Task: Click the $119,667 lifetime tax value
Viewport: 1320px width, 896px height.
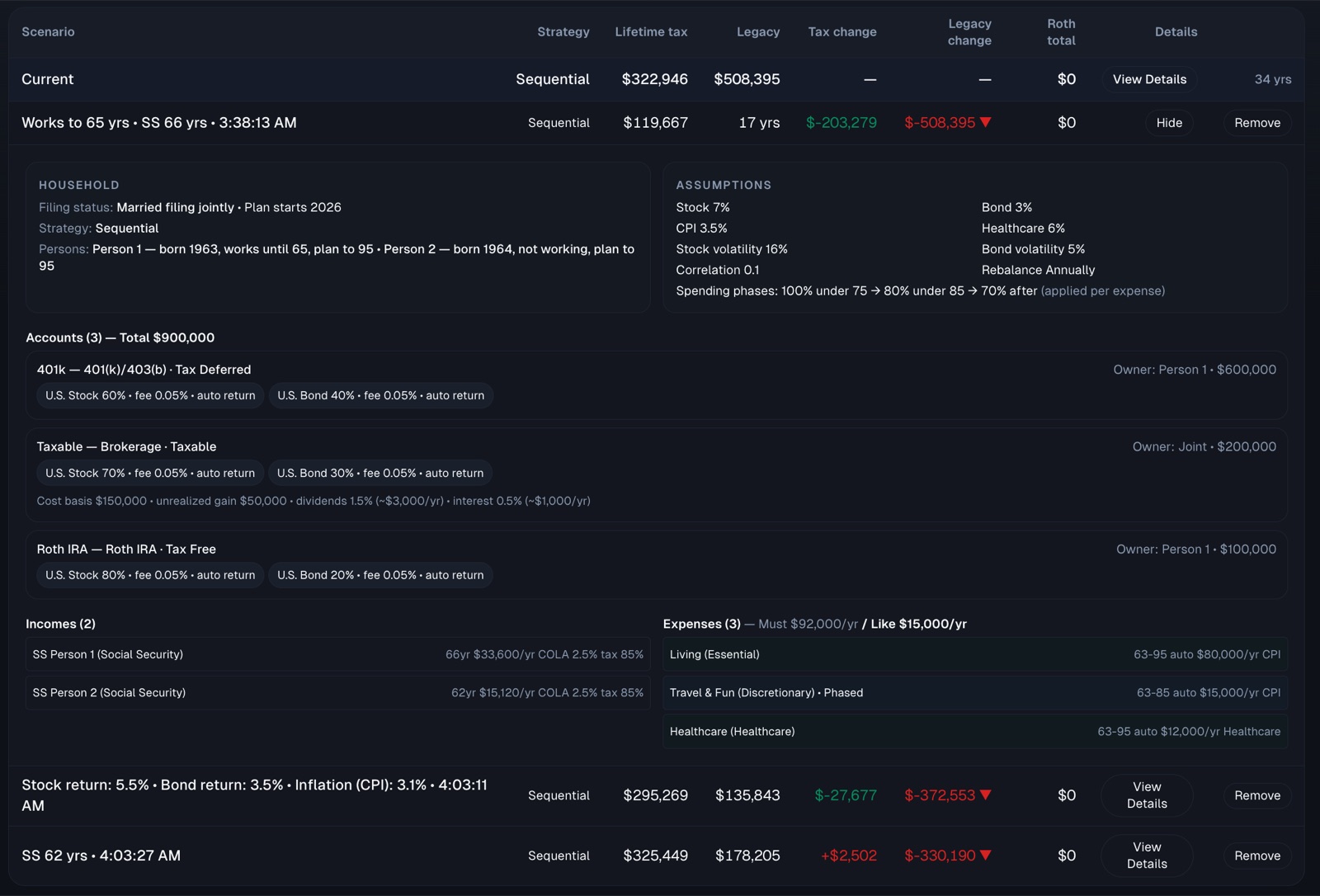Action: tap(655, 122)
